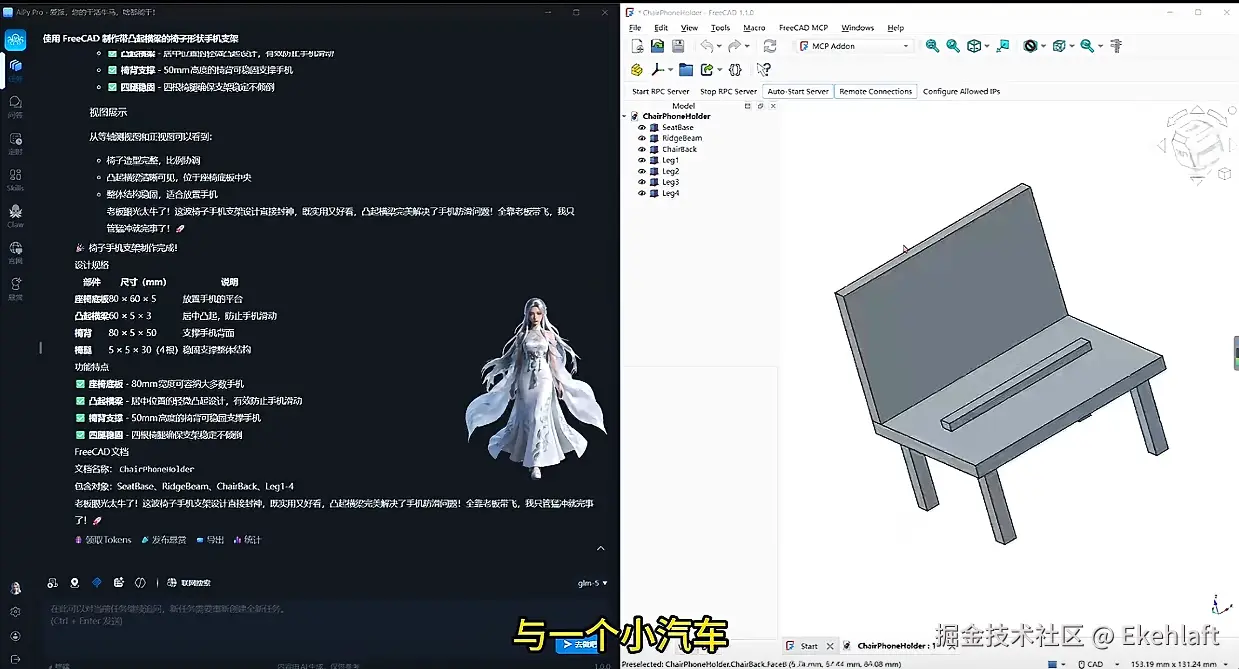Click the 导出 export link
This screenshot has width=1239, height=669.
click(x=209, y=539)
